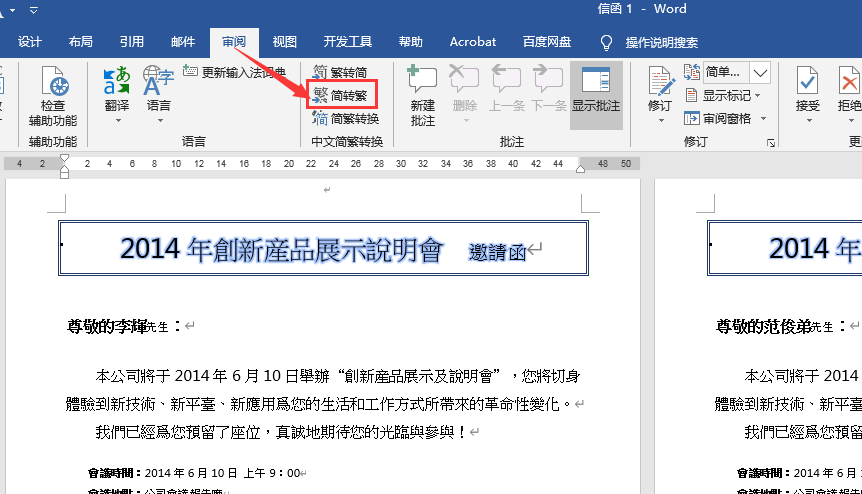Open the Acrobat tab
This screenshot has width=862, height=494.
pyautogui.click(x=473, y=42)
